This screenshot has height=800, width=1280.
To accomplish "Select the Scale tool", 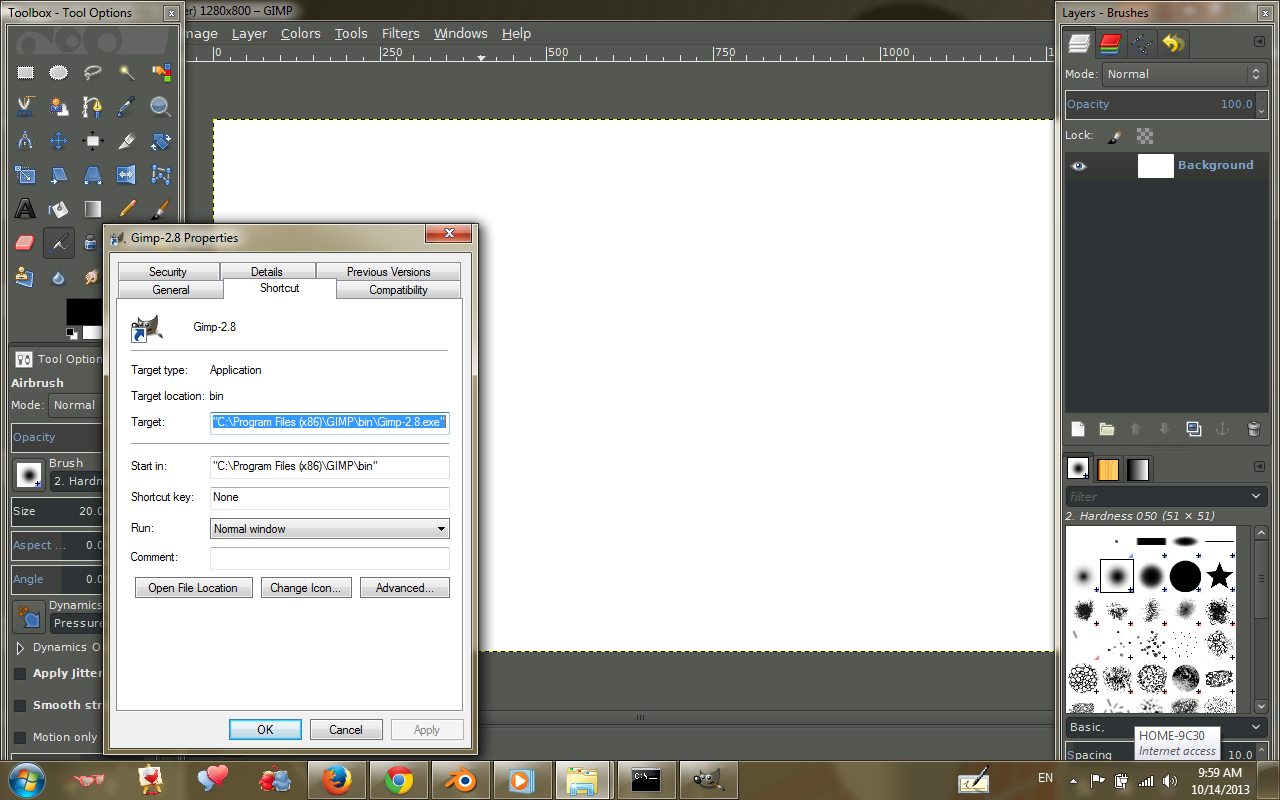I will pyautogui.click(x=25, y=175).
